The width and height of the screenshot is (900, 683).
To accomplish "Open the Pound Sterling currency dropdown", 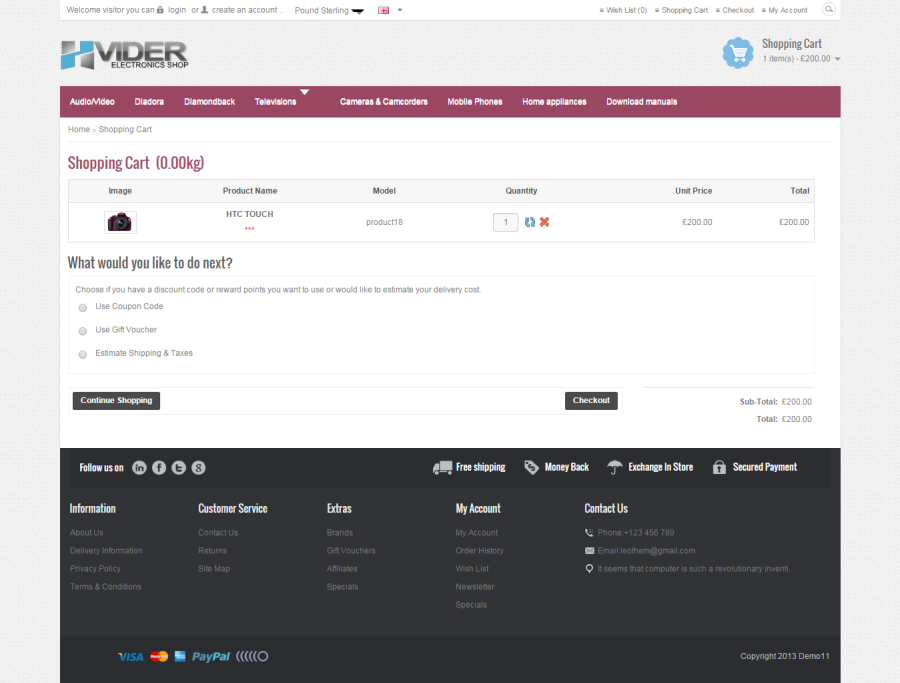I will [329, 10].
